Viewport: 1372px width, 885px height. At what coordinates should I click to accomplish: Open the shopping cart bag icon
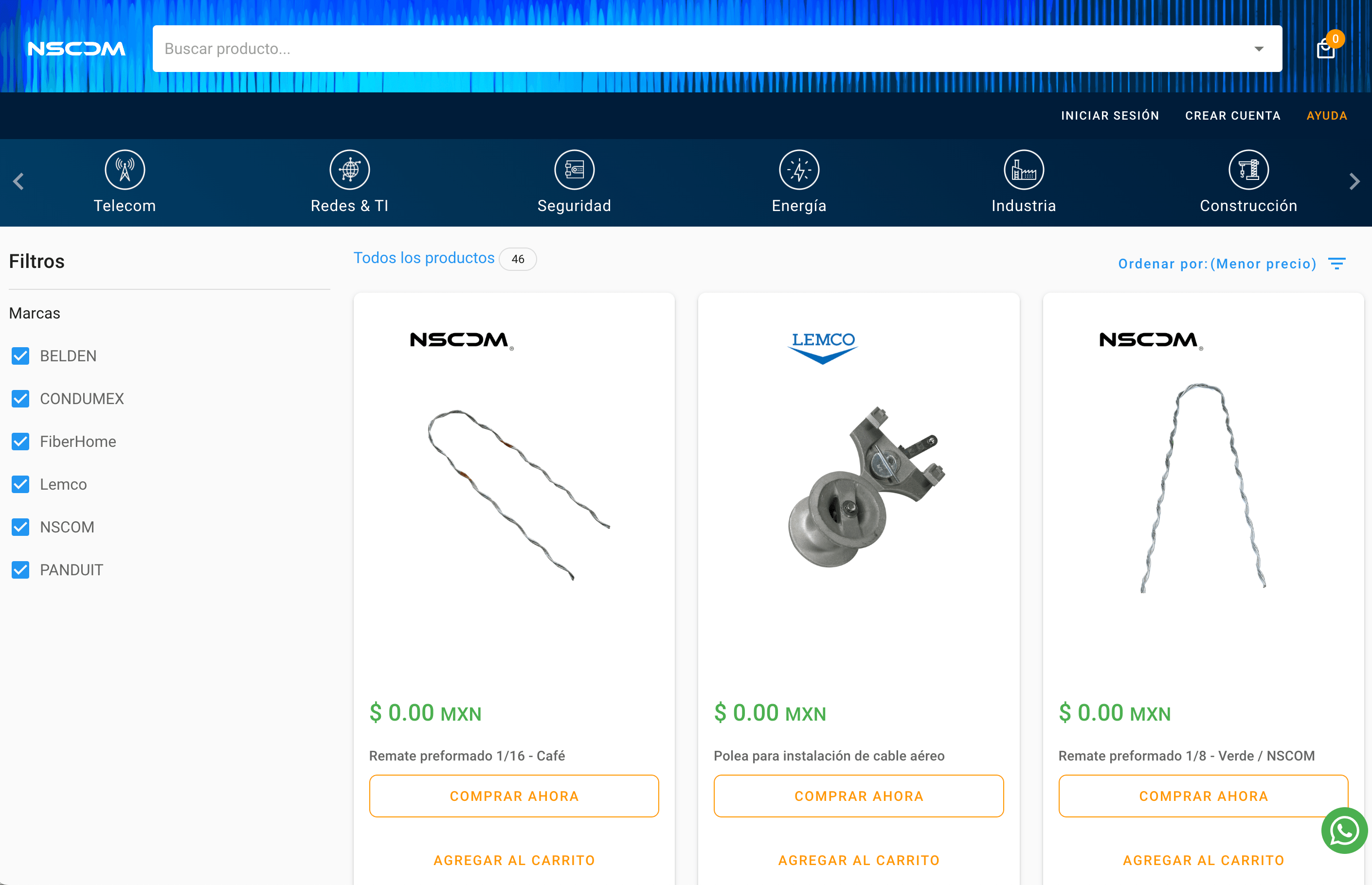point(1325,48)
